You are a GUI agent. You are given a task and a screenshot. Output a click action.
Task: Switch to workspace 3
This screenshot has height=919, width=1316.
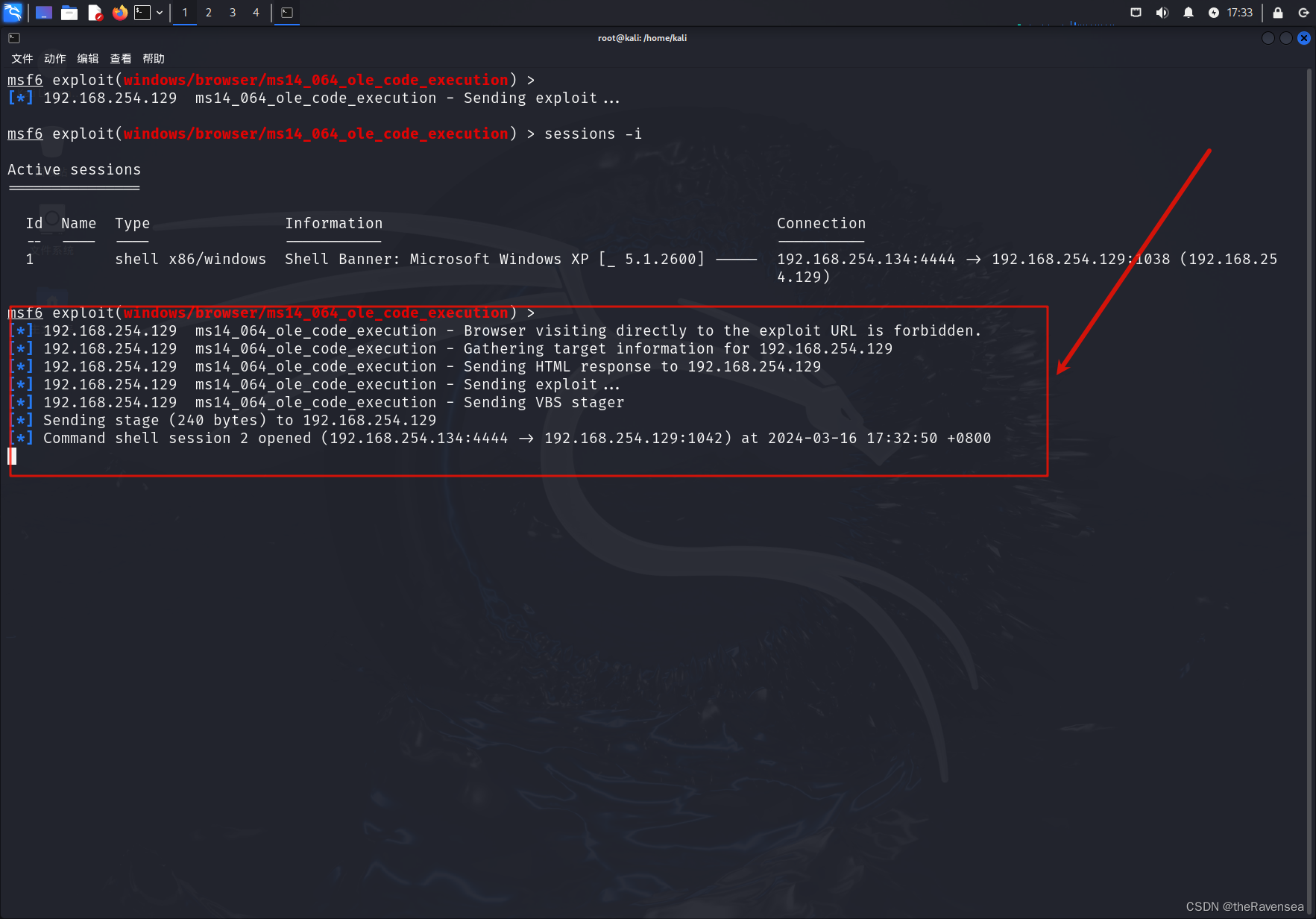pyautogui.click(x=233, y=13)
